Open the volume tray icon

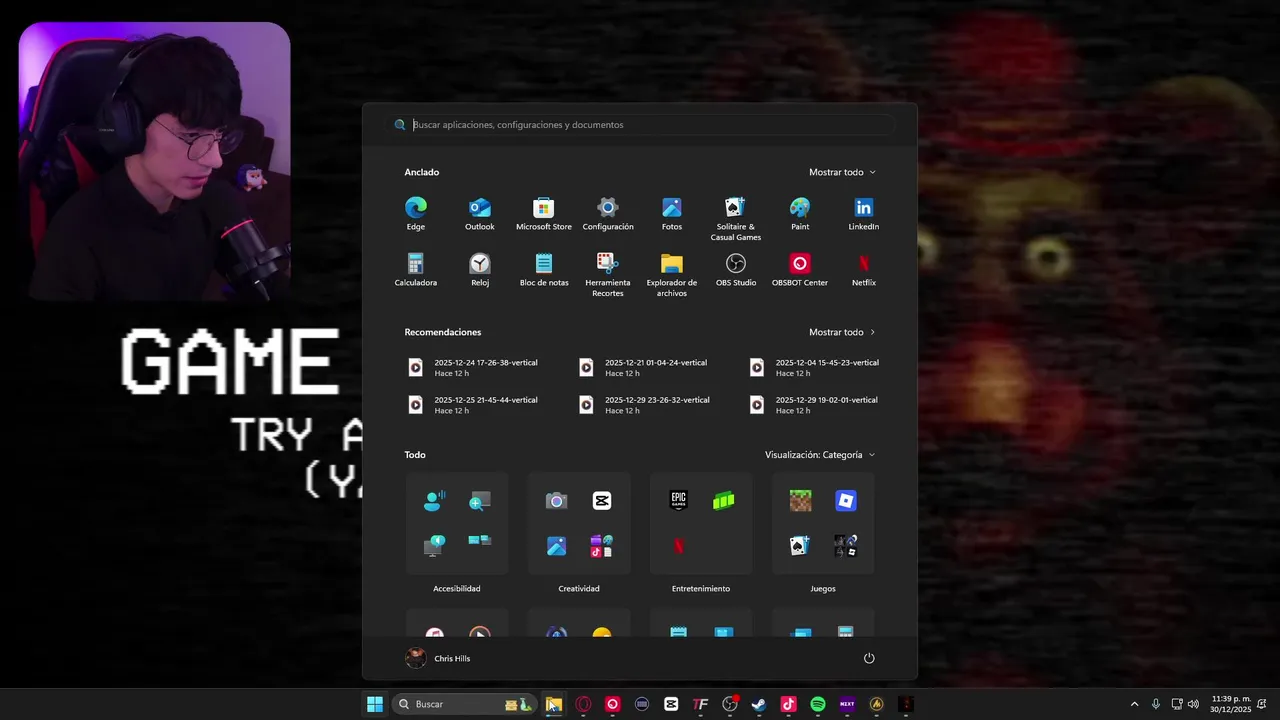pyautogui.click(x=1193, y=704)
